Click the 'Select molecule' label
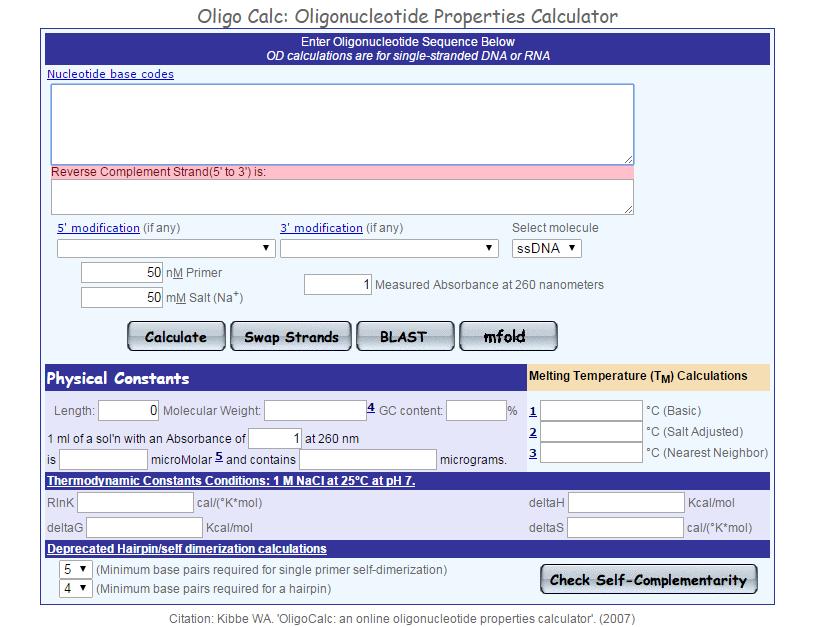Viewport: 813px width, 627px height. pyautogui.click(x=555, y=228)
